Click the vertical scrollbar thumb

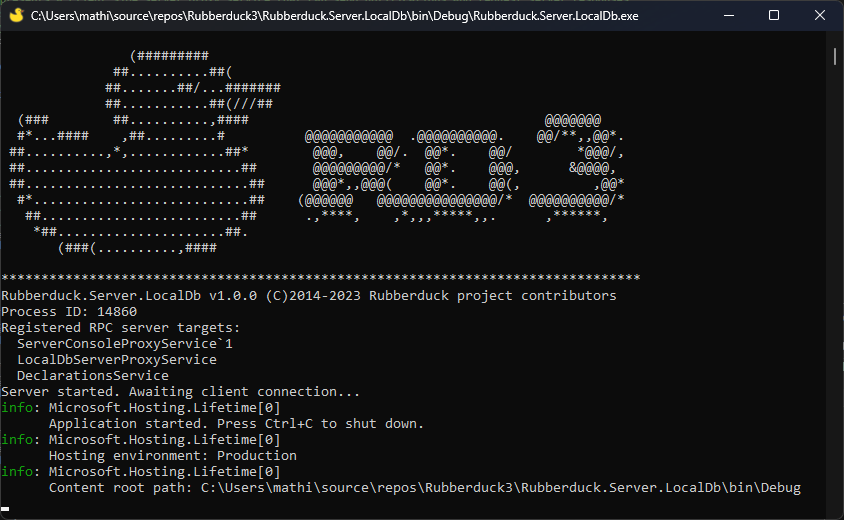point(836,56)
